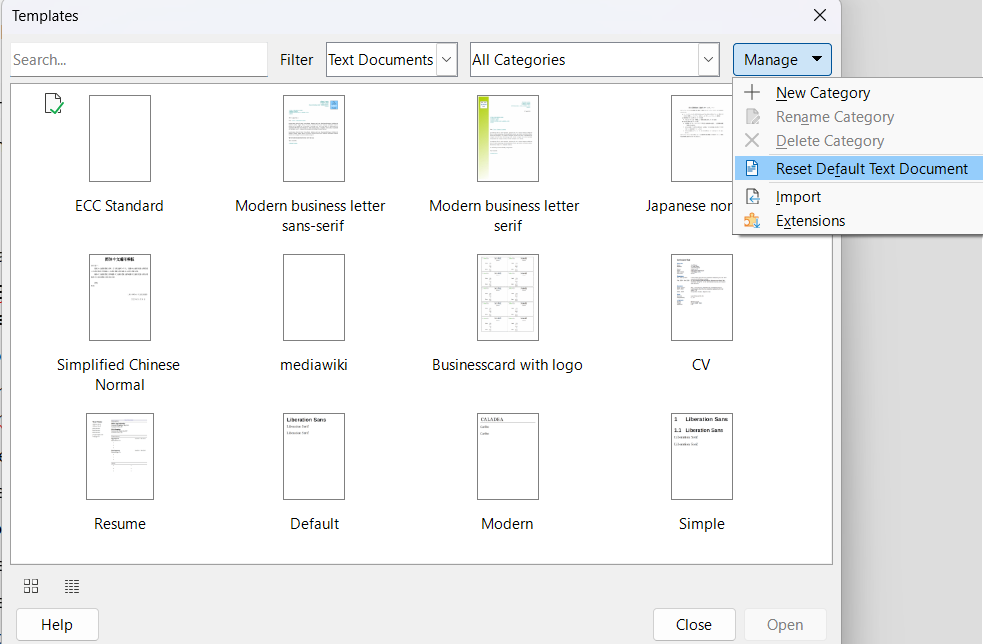Screen dimensions: 983x644
Task: Select the Modern business letter serif template
Action: coord(507,139)
